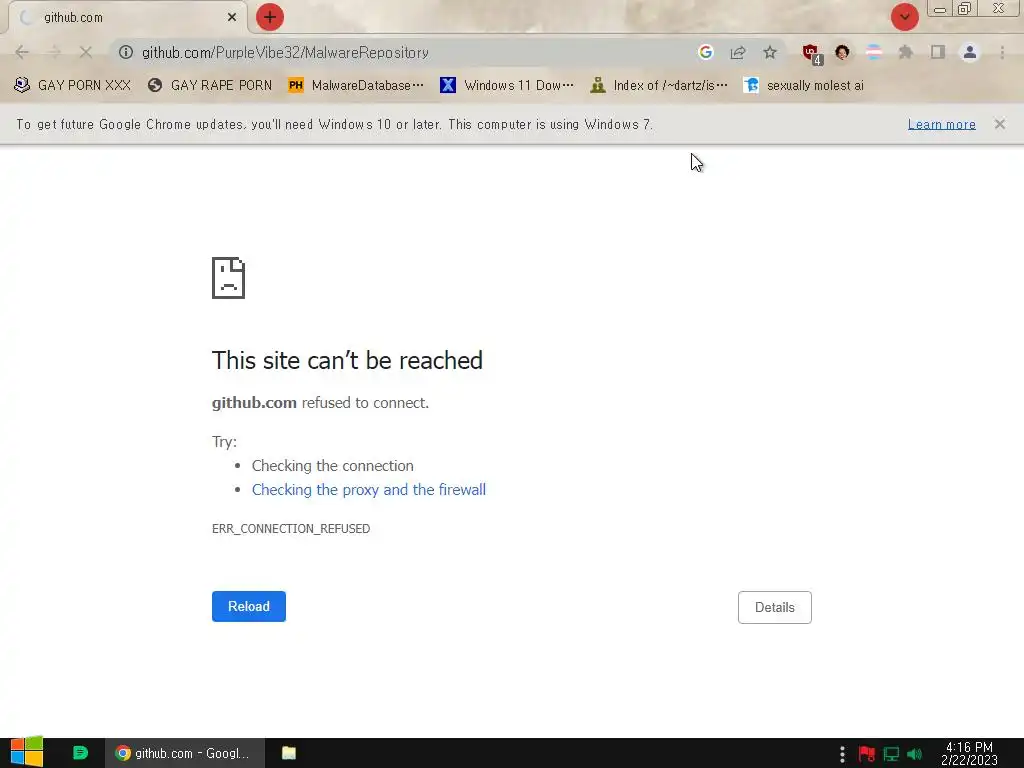Select the github.com browser tab
The image size is (1024, 768).
pos(127,18)
